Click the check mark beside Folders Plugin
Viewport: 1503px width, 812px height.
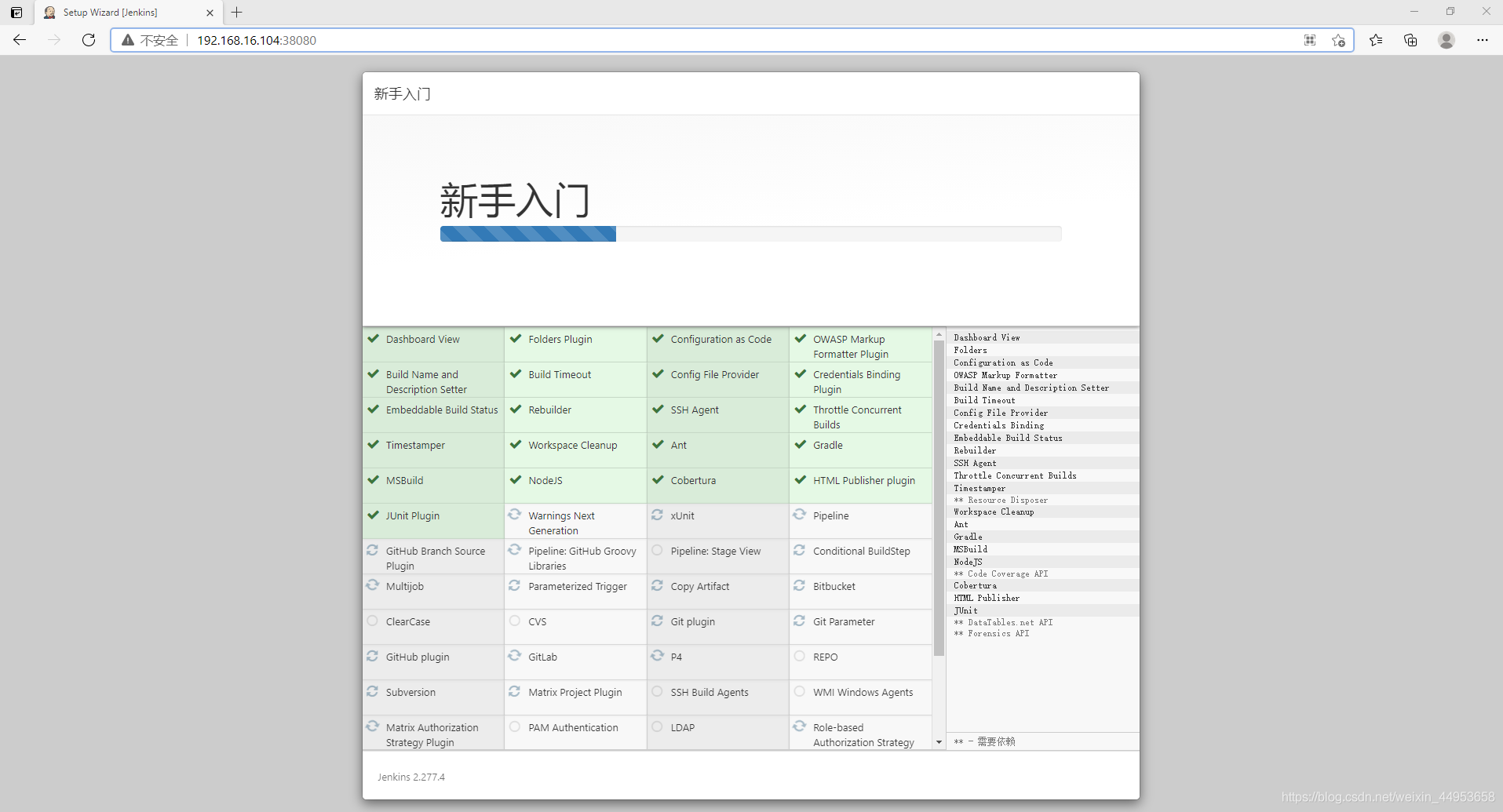point(516,339)
